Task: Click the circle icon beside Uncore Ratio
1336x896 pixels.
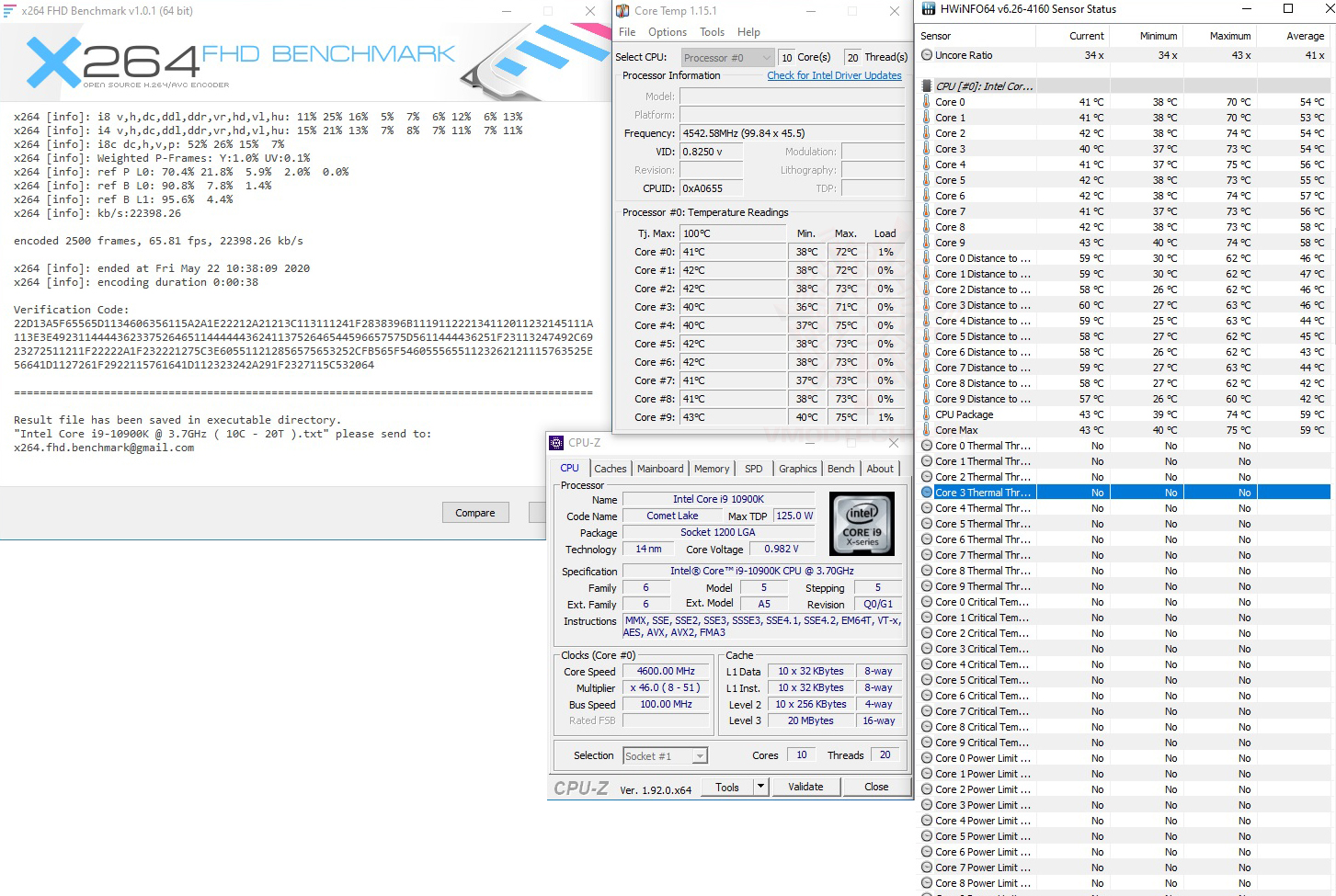Action: pyautogui.click(x=927, y=55)
